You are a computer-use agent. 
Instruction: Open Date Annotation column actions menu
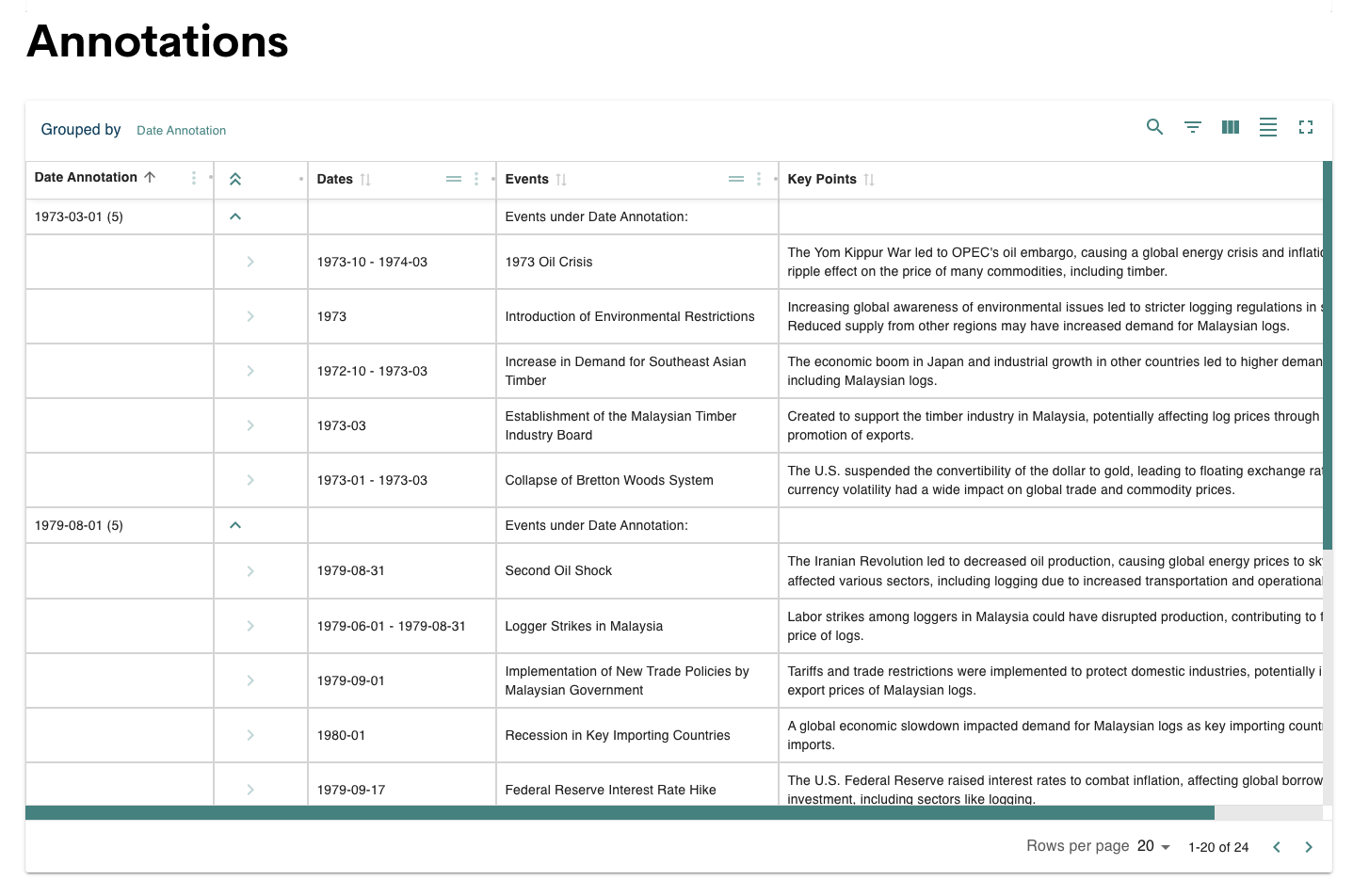[x=194, y=178]
